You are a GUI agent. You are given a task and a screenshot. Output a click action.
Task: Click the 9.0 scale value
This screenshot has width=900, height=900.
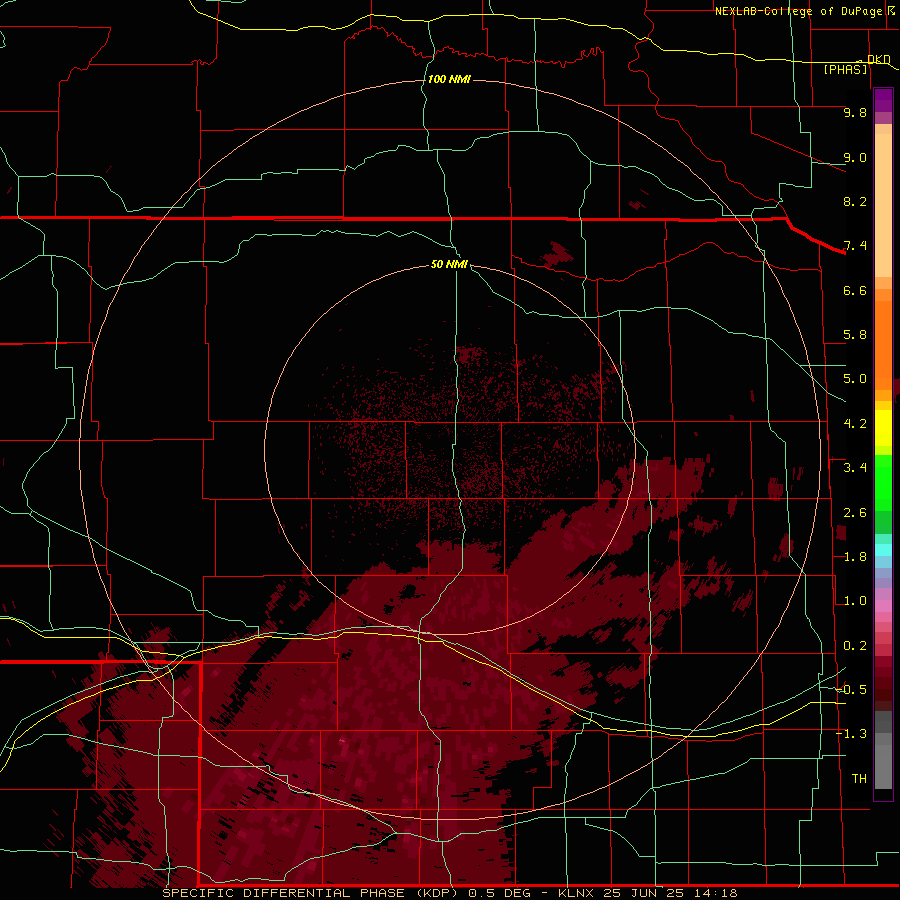tap(855, 157)
